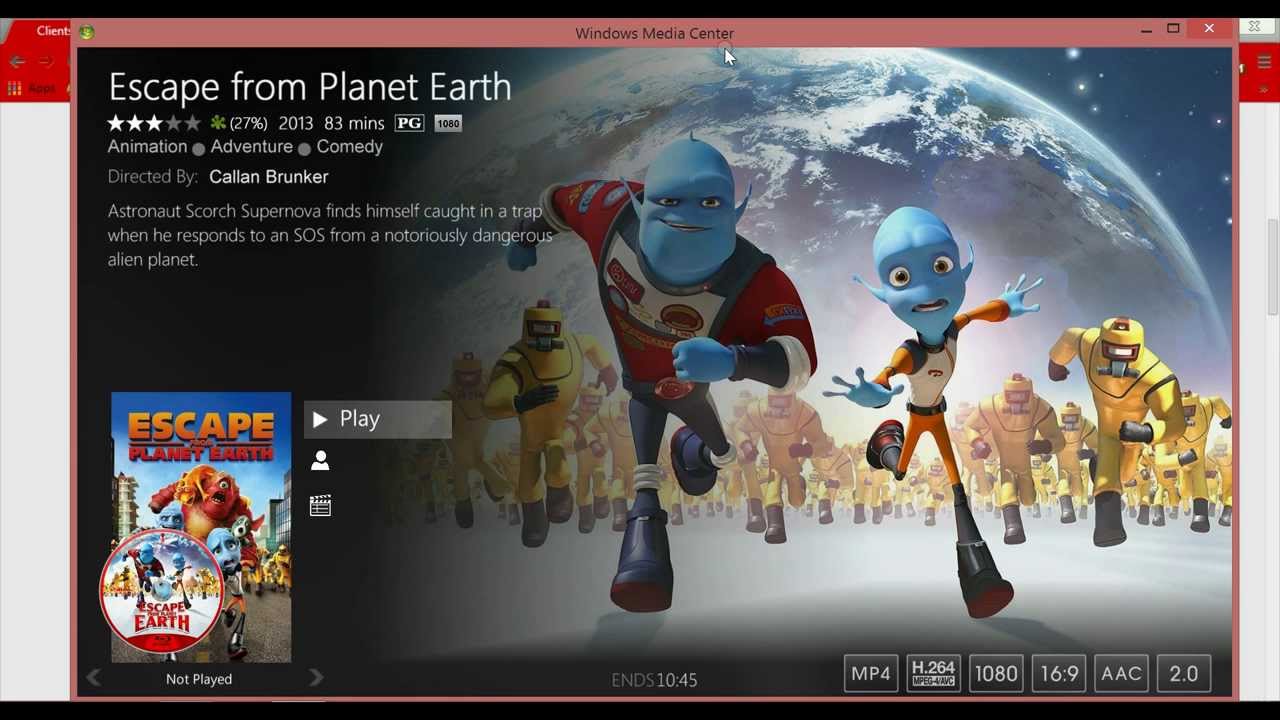This screenshot has width=1280, height=720.
Task: Open the film clapperboard icon below Play
Action: point(320,506)
